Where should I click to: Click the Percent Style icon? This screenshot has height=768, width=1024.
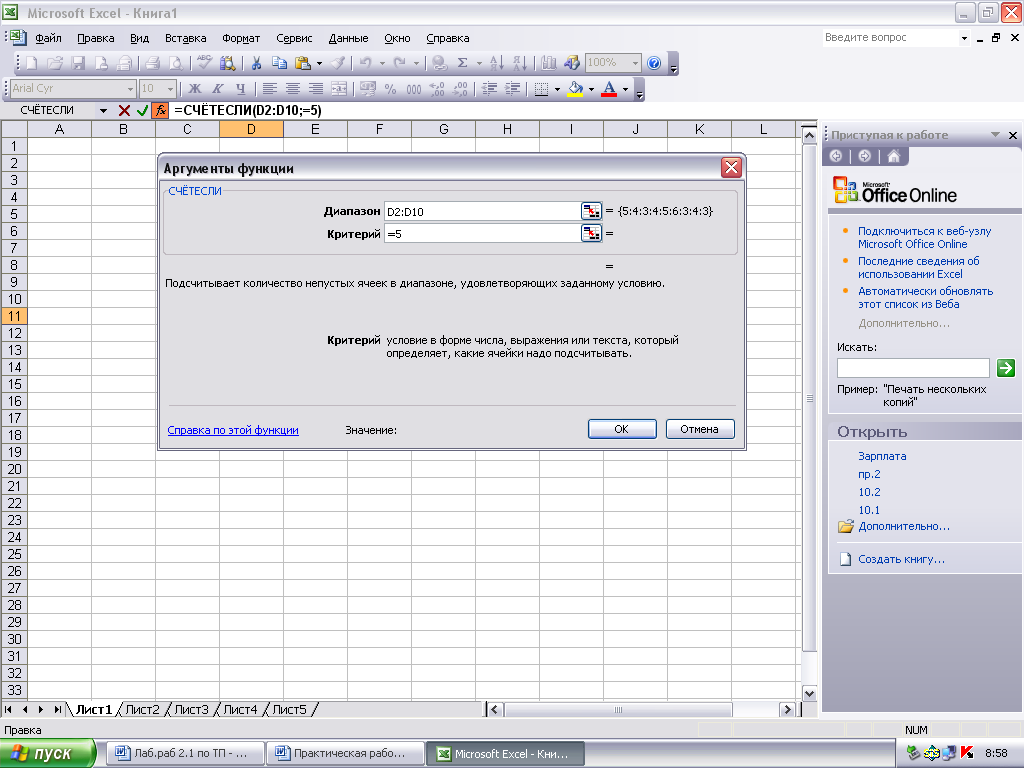pos(391,89)
